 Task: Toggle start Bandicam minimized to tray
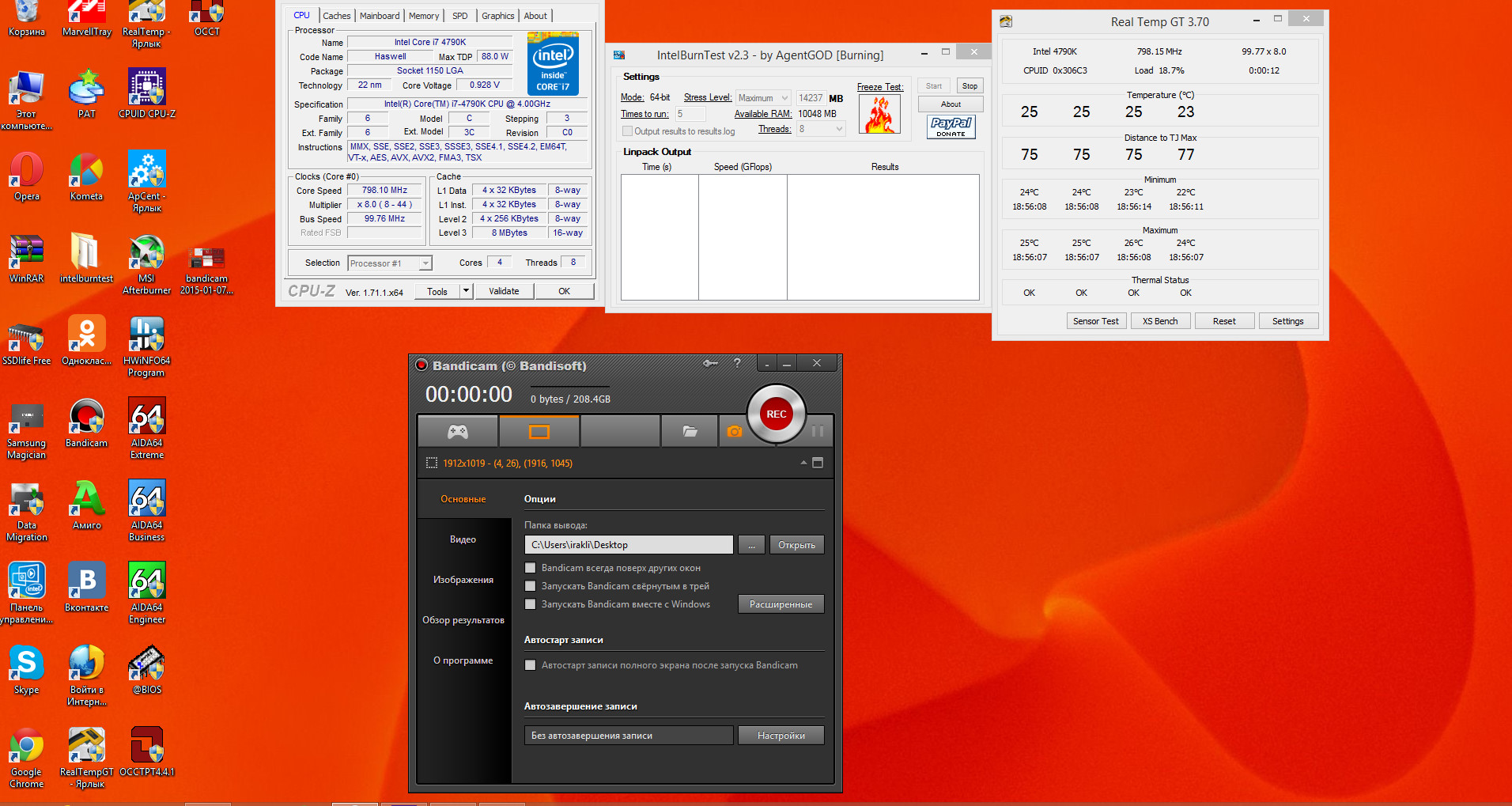point(531,586)
